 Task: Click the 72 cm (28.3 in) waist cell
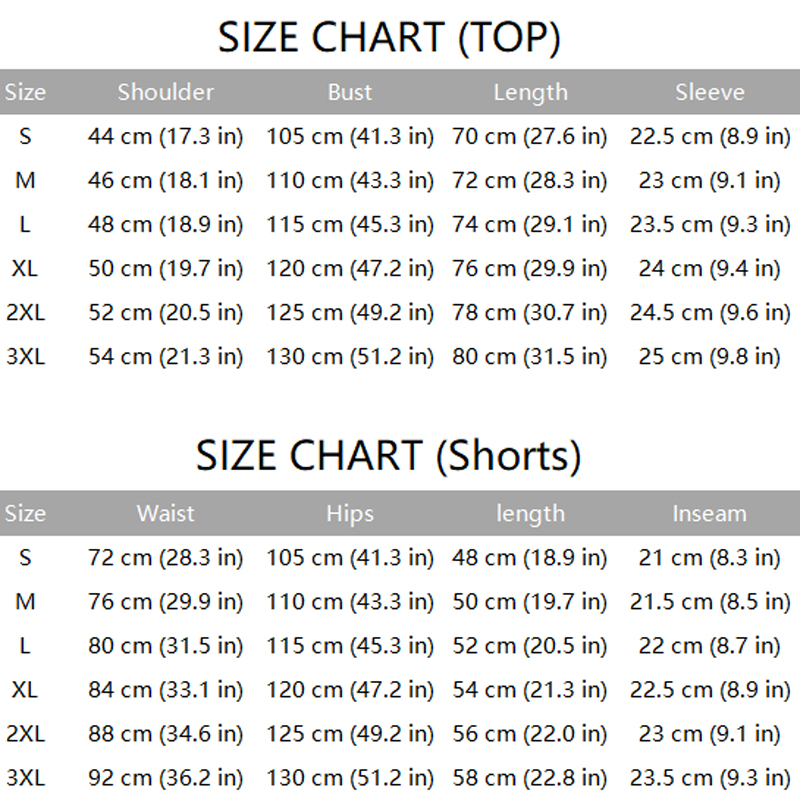click(166, 558)
